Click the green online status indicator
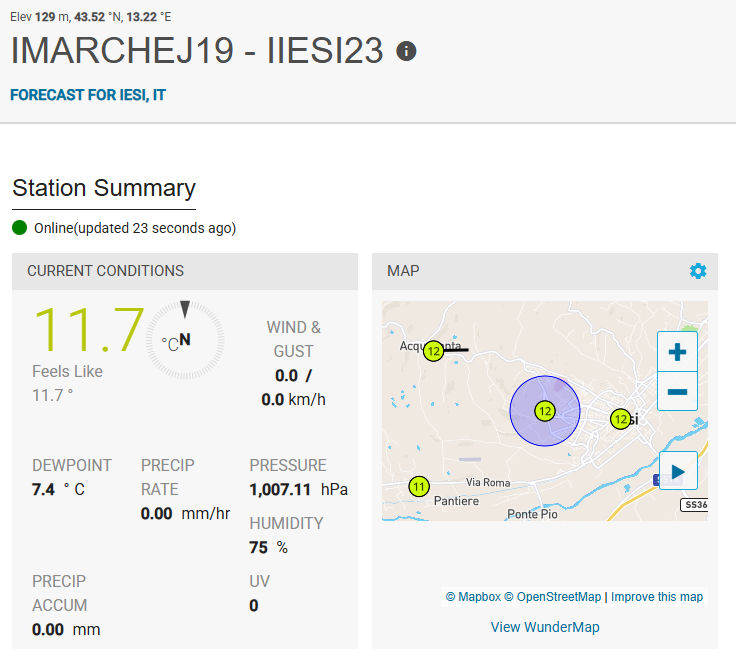Viewport: 736px width, 661px height. pyautogui.click(x=20, y=227)
